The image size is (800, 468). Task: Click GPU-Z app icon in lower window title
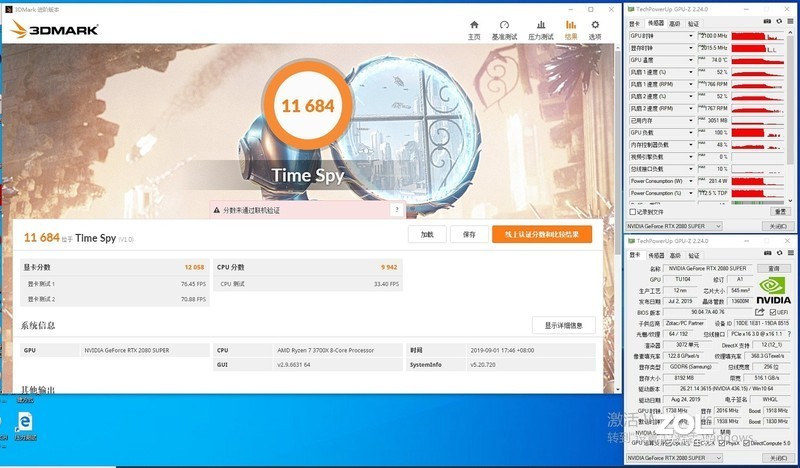tap(631, 240)
